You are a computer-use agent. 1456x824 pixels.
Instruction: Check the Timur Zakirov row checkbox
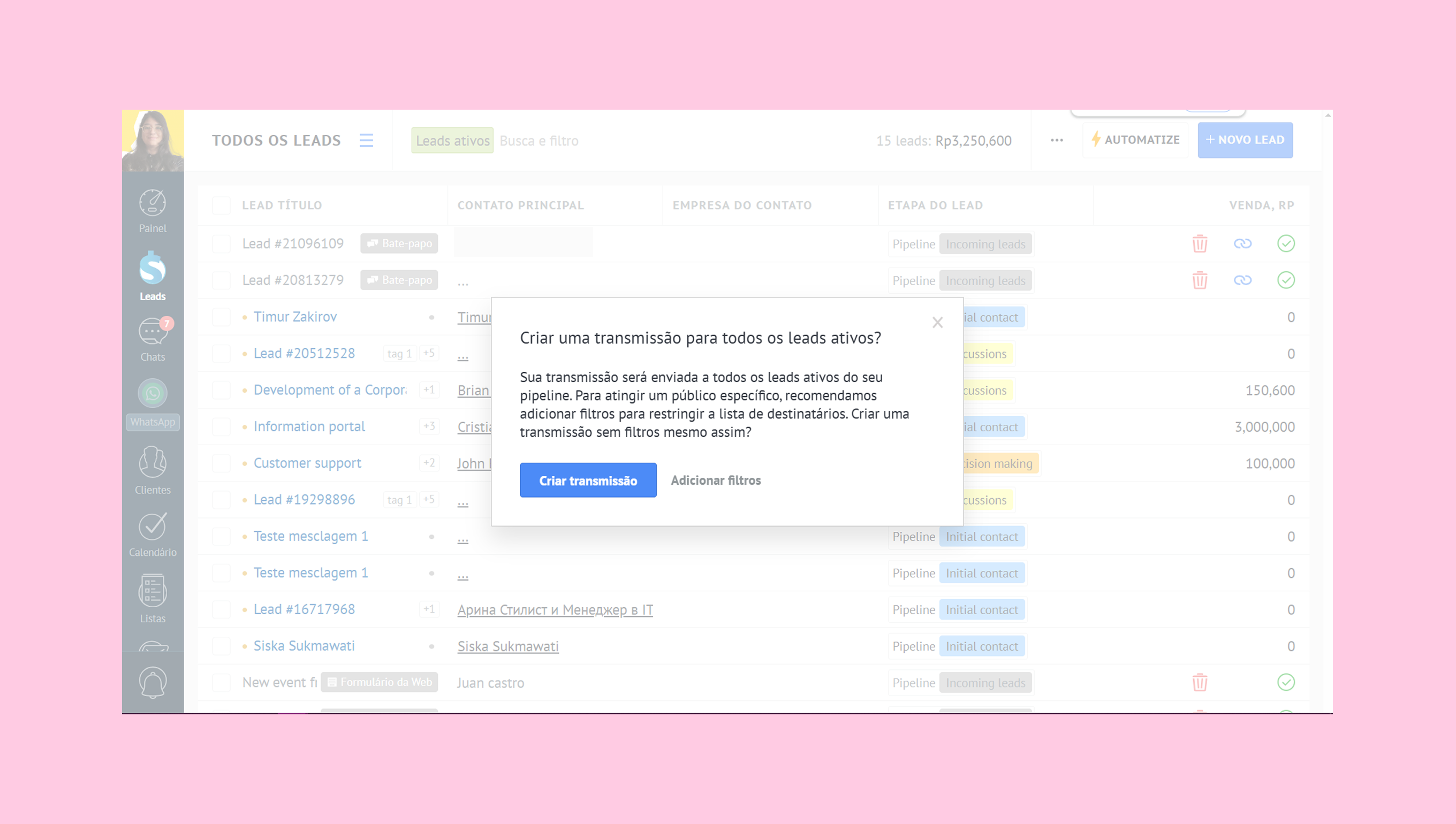click(221, 317)
